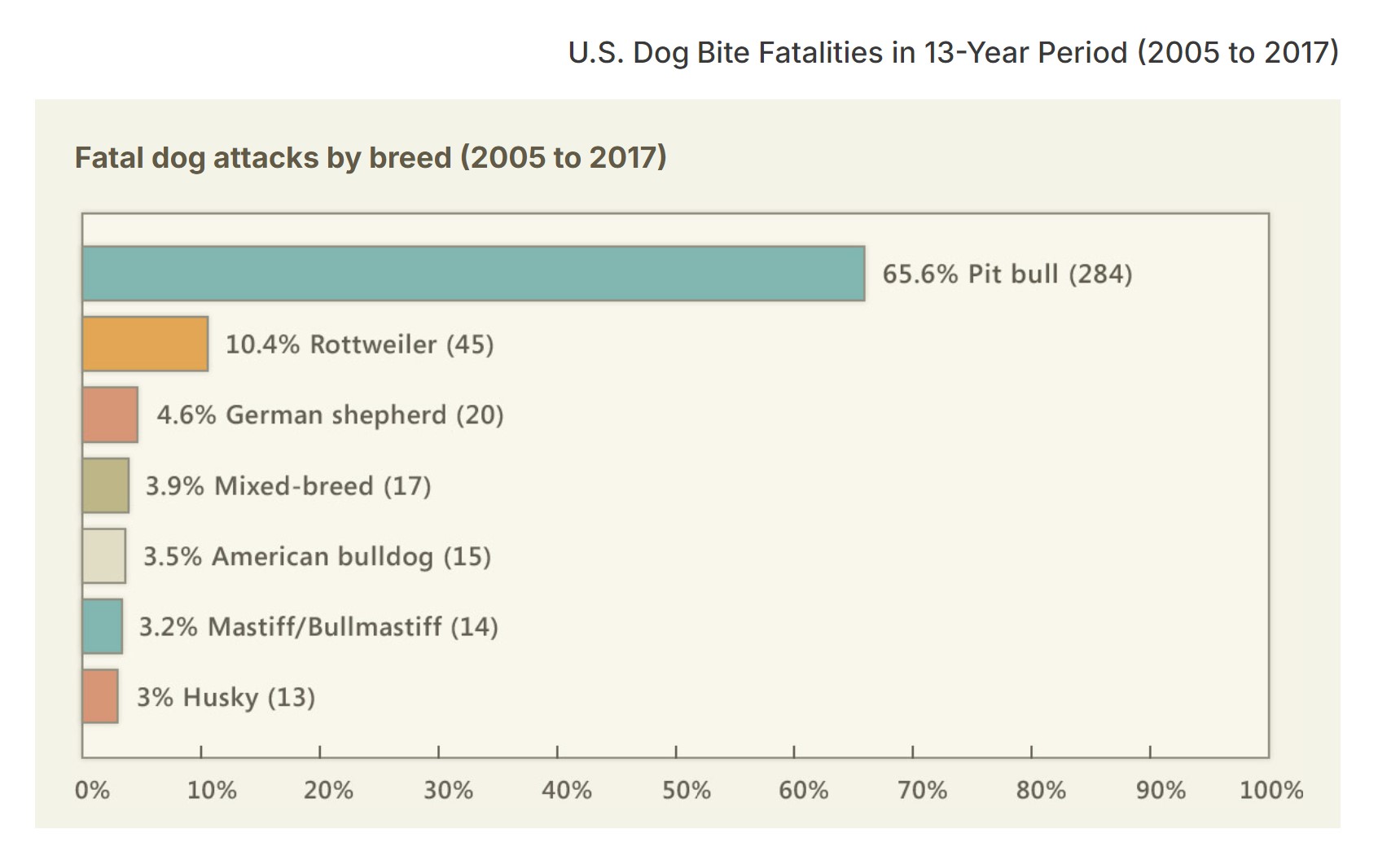Select the "U.S. Dog Bite Fatalities" page title
This screenshot has width=1400, height=860.
953,53
